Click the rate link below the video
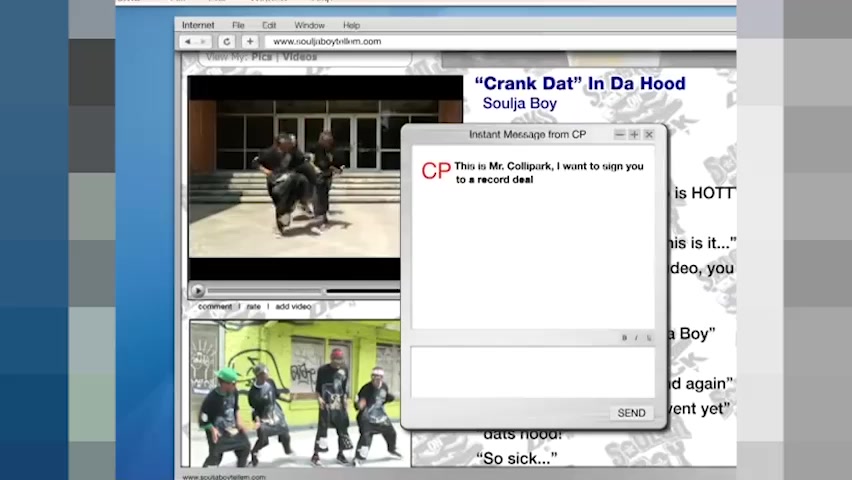 (254, 307)
